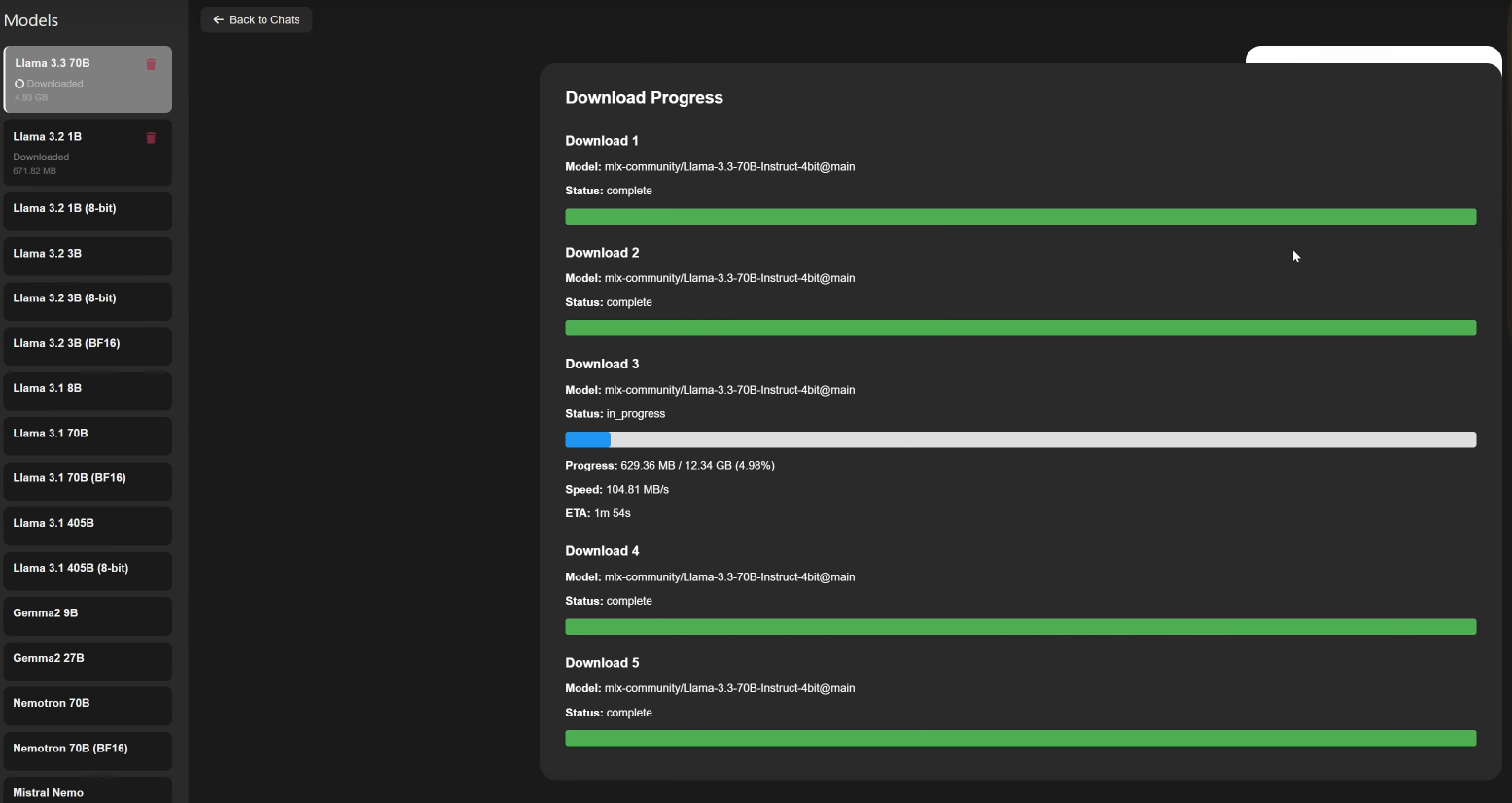Click the Downloaded status under Llama 3.2 1B
The image size is (1512, 803).
point(41,157)
